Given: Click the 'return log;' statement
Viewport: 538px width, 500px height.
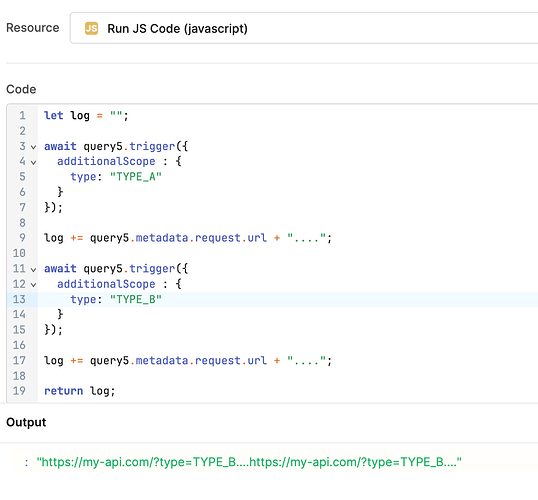Looking at the screenshot, I should 80,391.
